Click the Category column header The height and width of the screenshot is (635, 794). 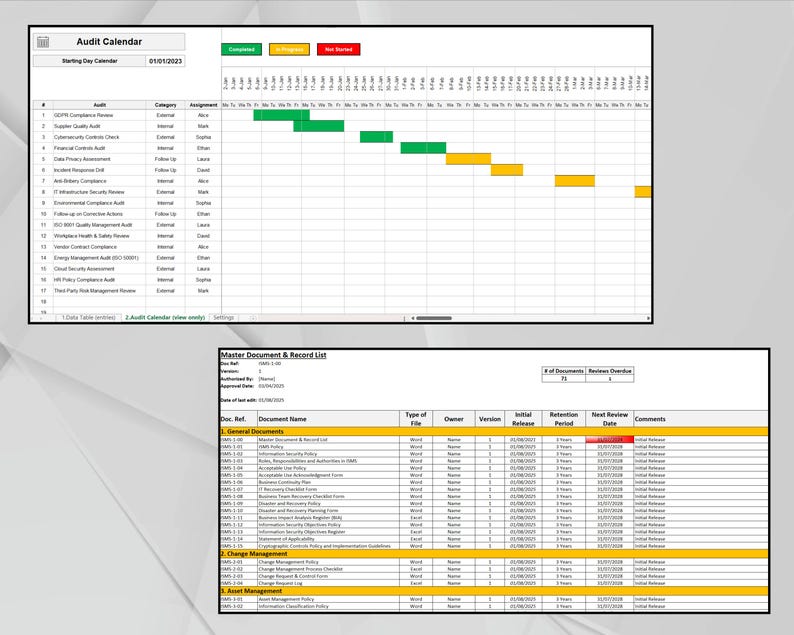166,105
